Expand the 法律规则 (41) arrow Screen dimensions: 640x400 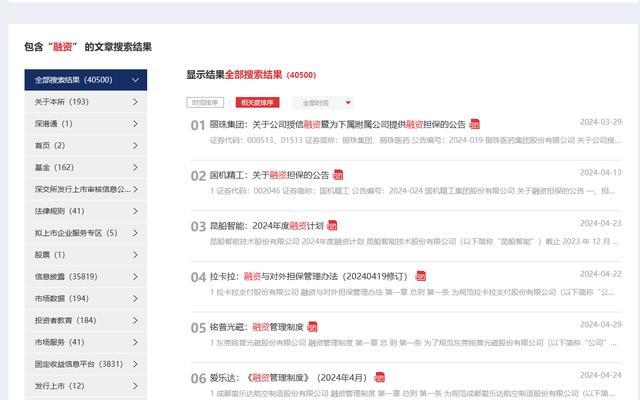[136, 211]
